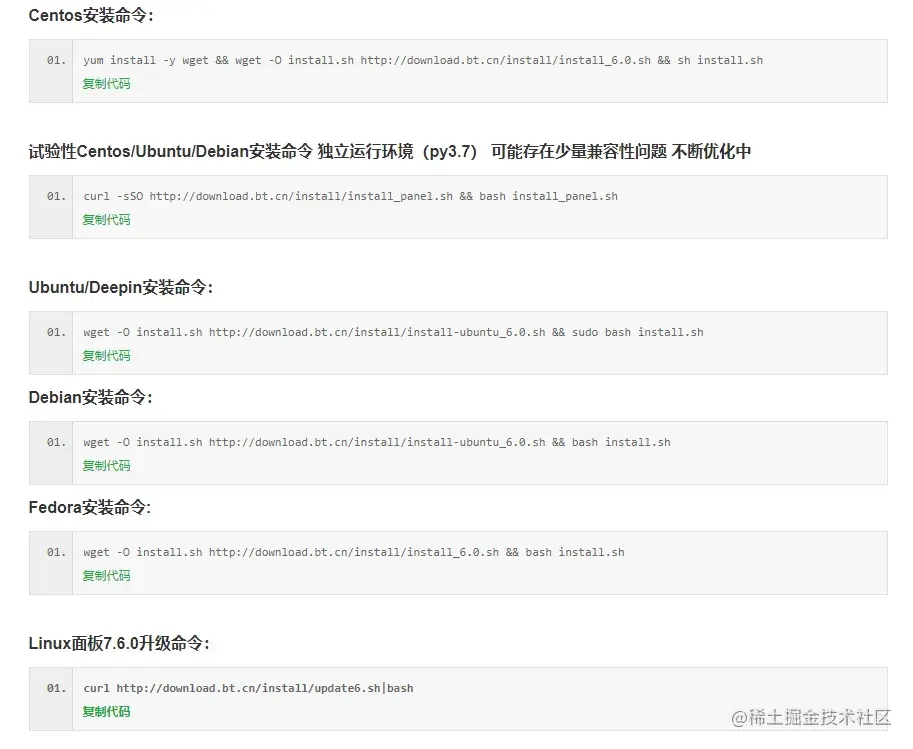Copy code under the Debian install command
913x749 pixels.
[x=107, y=465]
